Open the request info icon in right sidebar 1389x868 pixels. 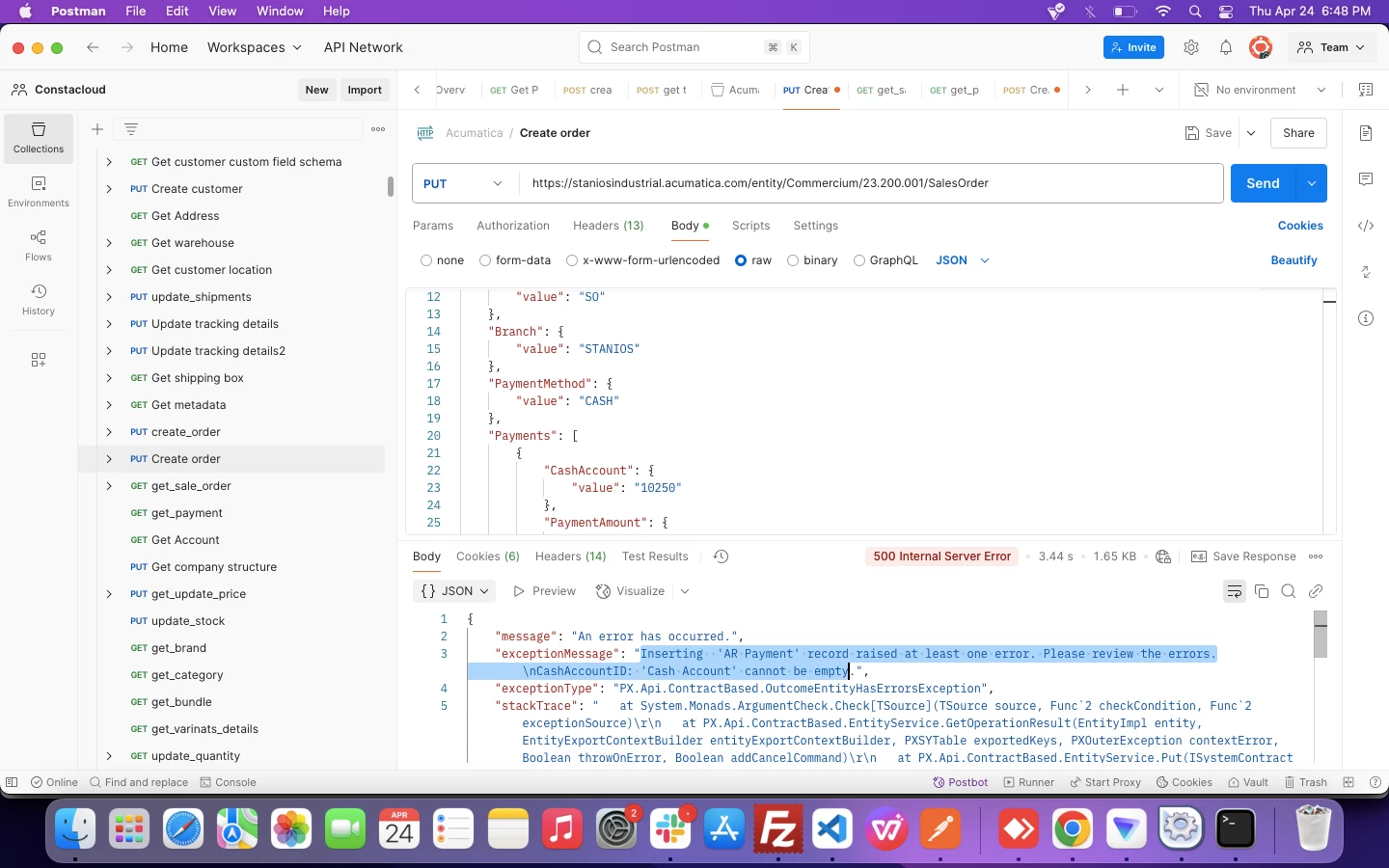tap(1366, 318)
